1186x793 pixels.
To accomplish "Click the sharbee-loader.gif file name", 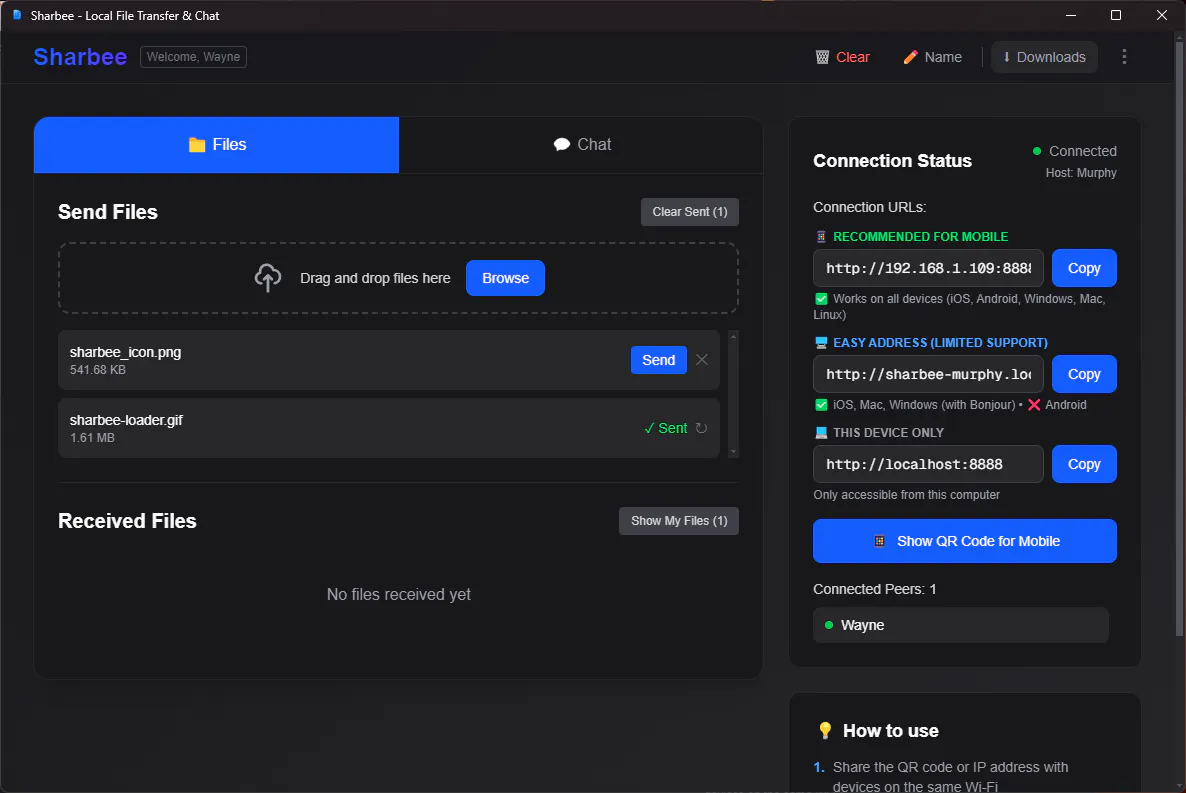I will coord(126,420).
